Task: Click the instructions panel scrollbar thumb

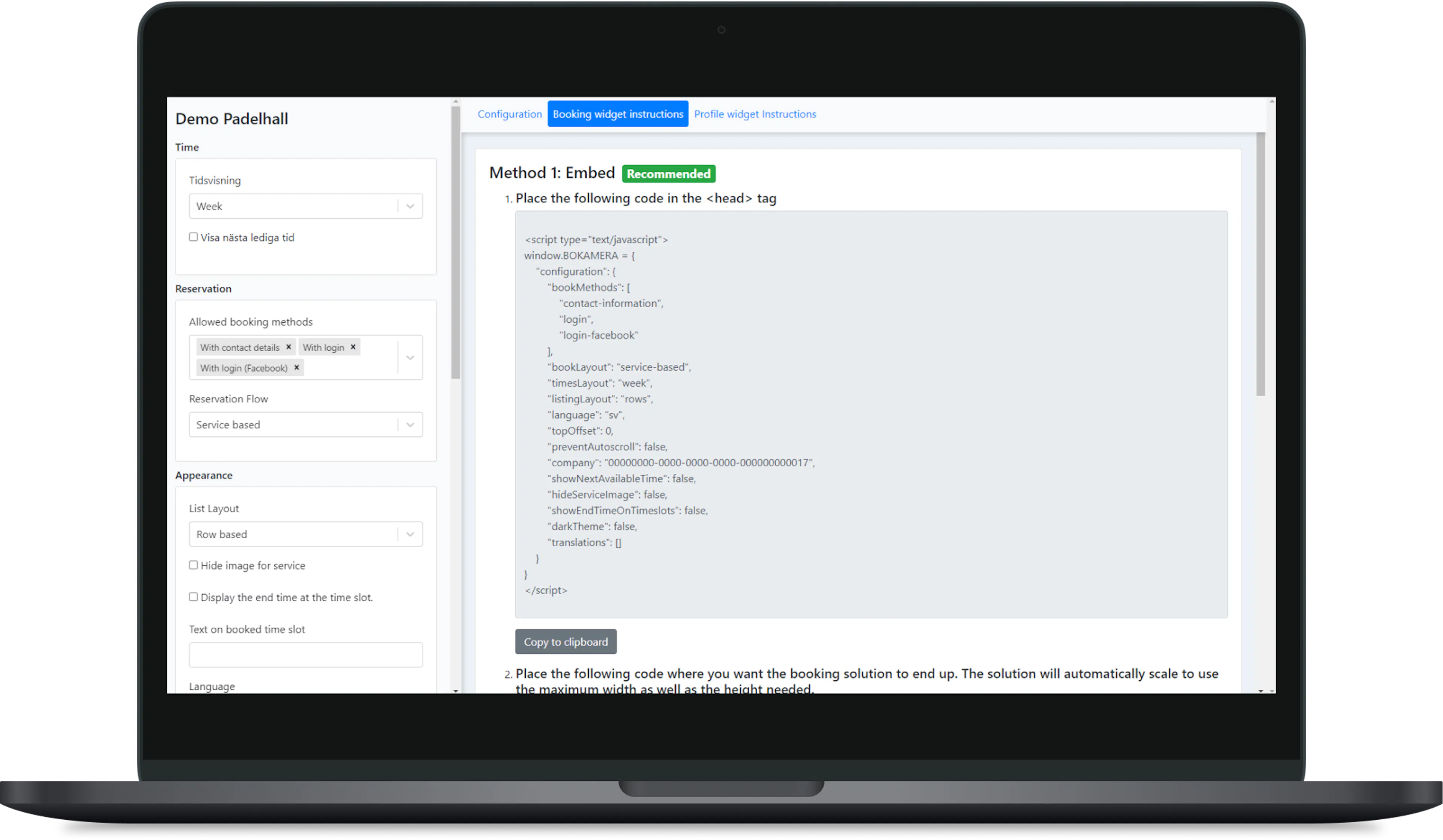Action: [1260, 264]
